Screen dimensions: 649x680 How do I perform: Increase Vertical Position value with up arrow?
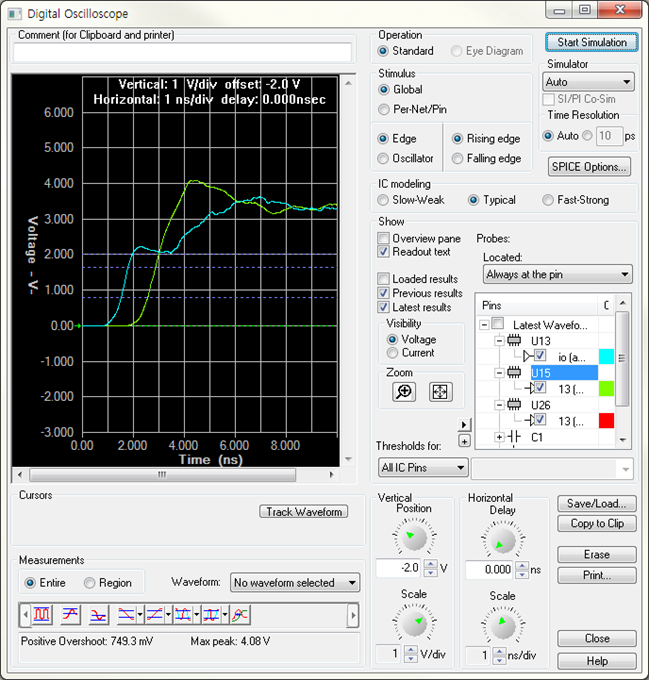[x=430, y=564]
